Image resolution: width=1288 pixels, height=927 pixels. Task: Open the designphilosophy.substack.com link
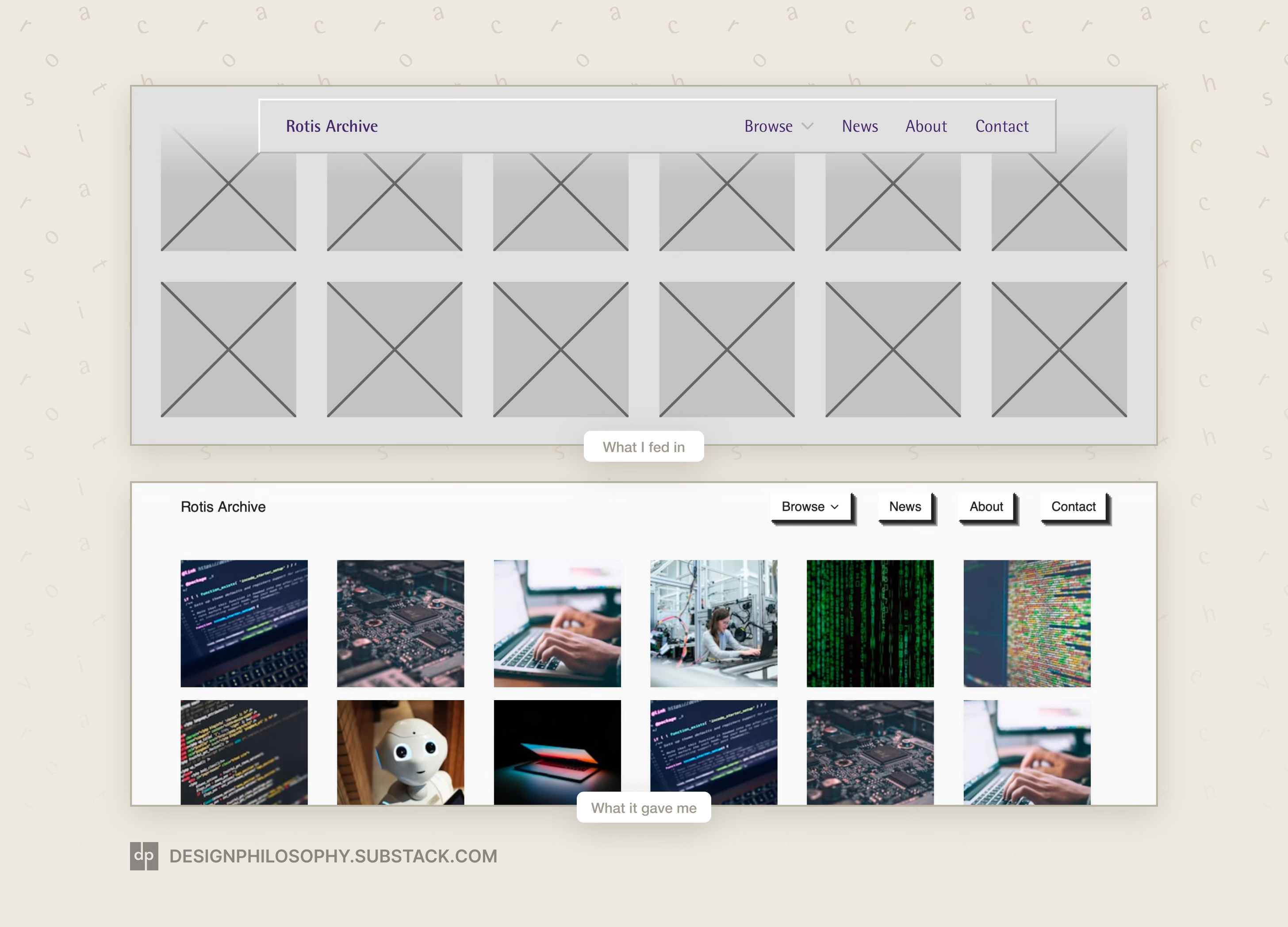click(x=333, y=856)
